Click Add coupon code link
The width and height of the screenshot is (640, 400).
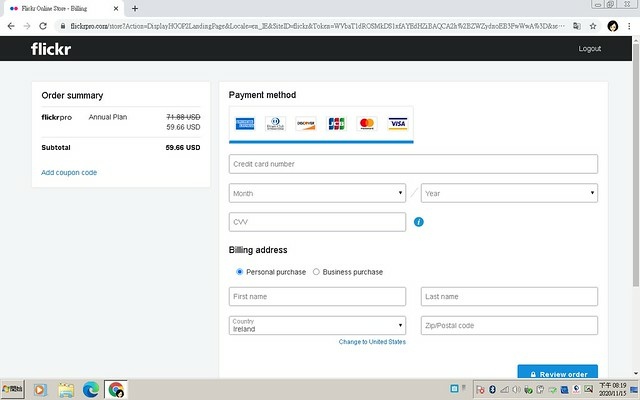coord(69,173)
